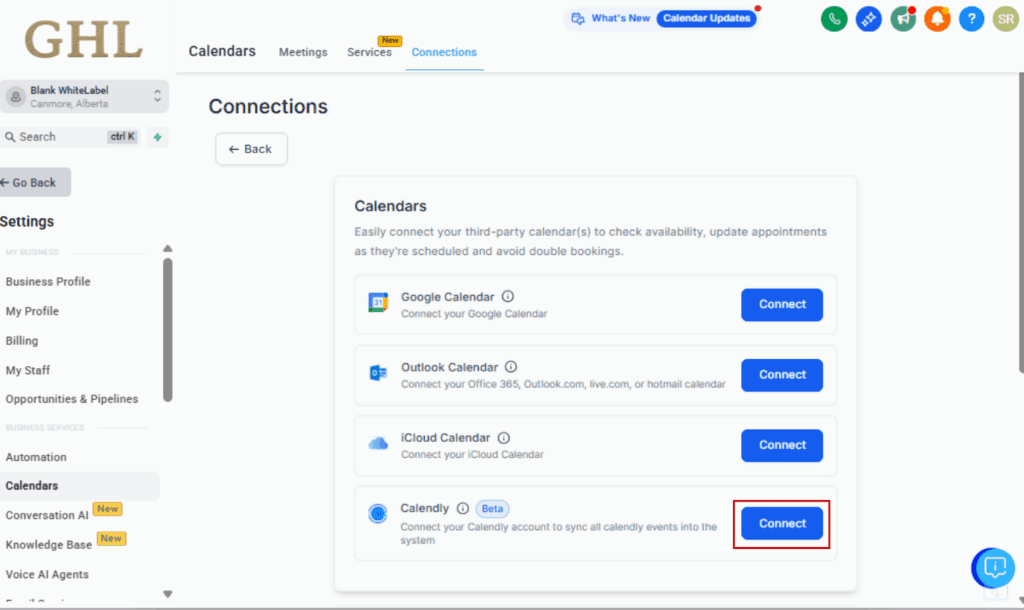Click the Calendars header tab

[222, 51]
